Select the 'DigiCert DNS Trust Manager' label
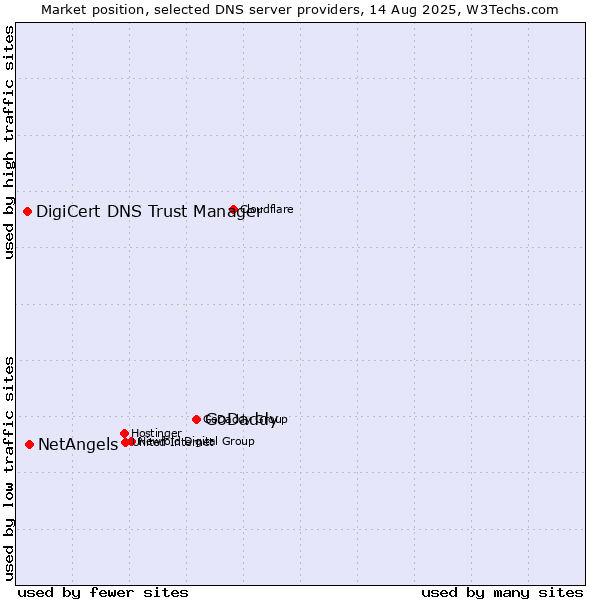Viewport: 600px width, 600px height. pos(149,212)
